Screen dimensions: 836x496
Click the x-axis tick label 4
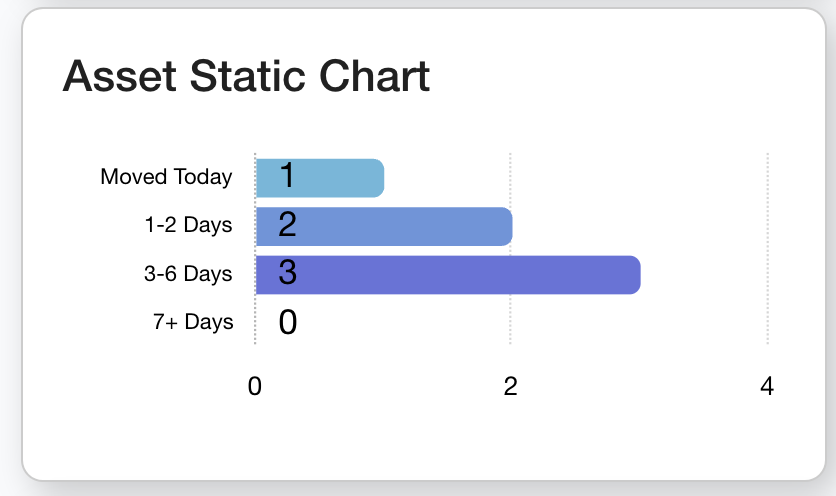[x=767, y=387]
